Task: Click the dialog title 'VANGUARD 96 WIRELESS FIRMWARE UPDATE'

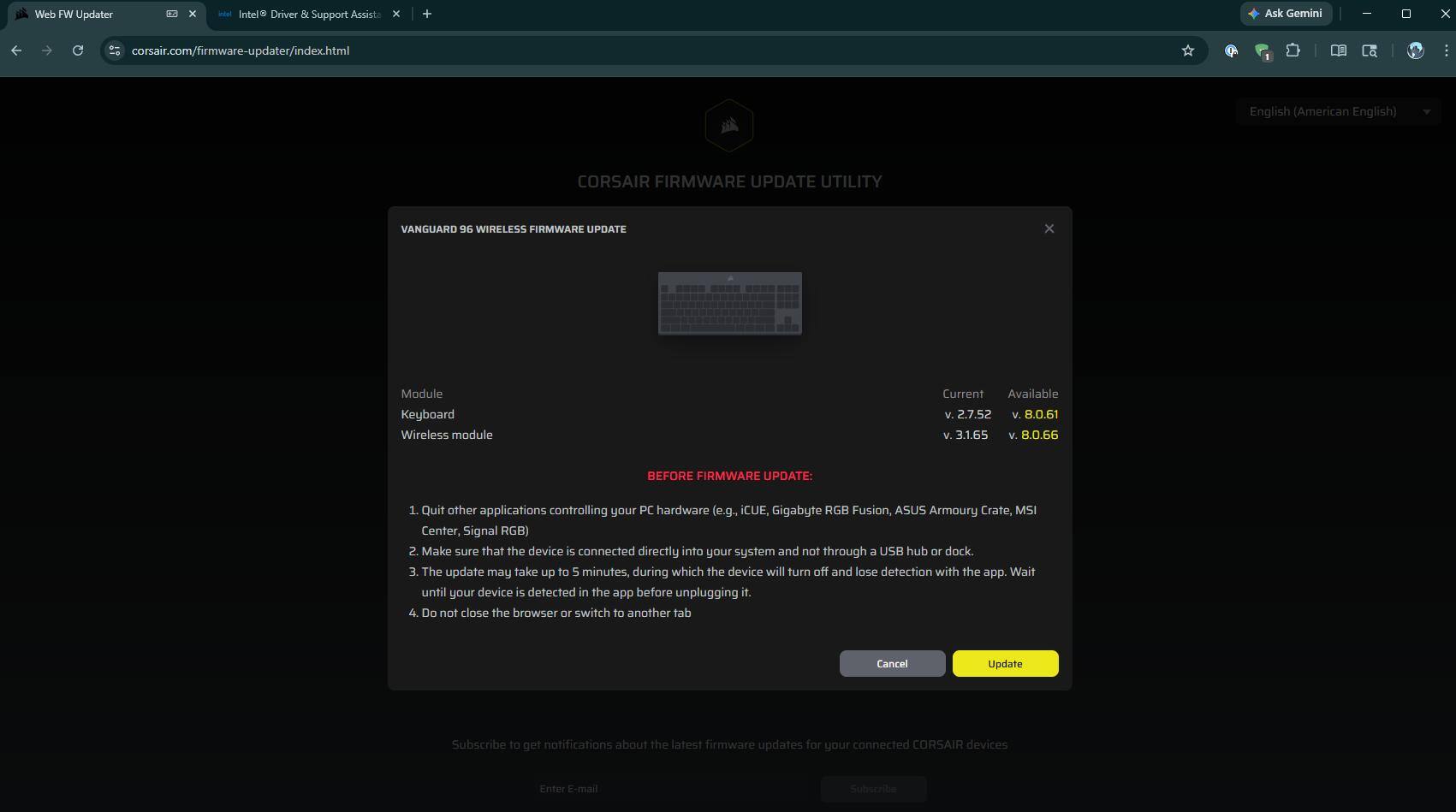Action: click(x=514, y=229)
